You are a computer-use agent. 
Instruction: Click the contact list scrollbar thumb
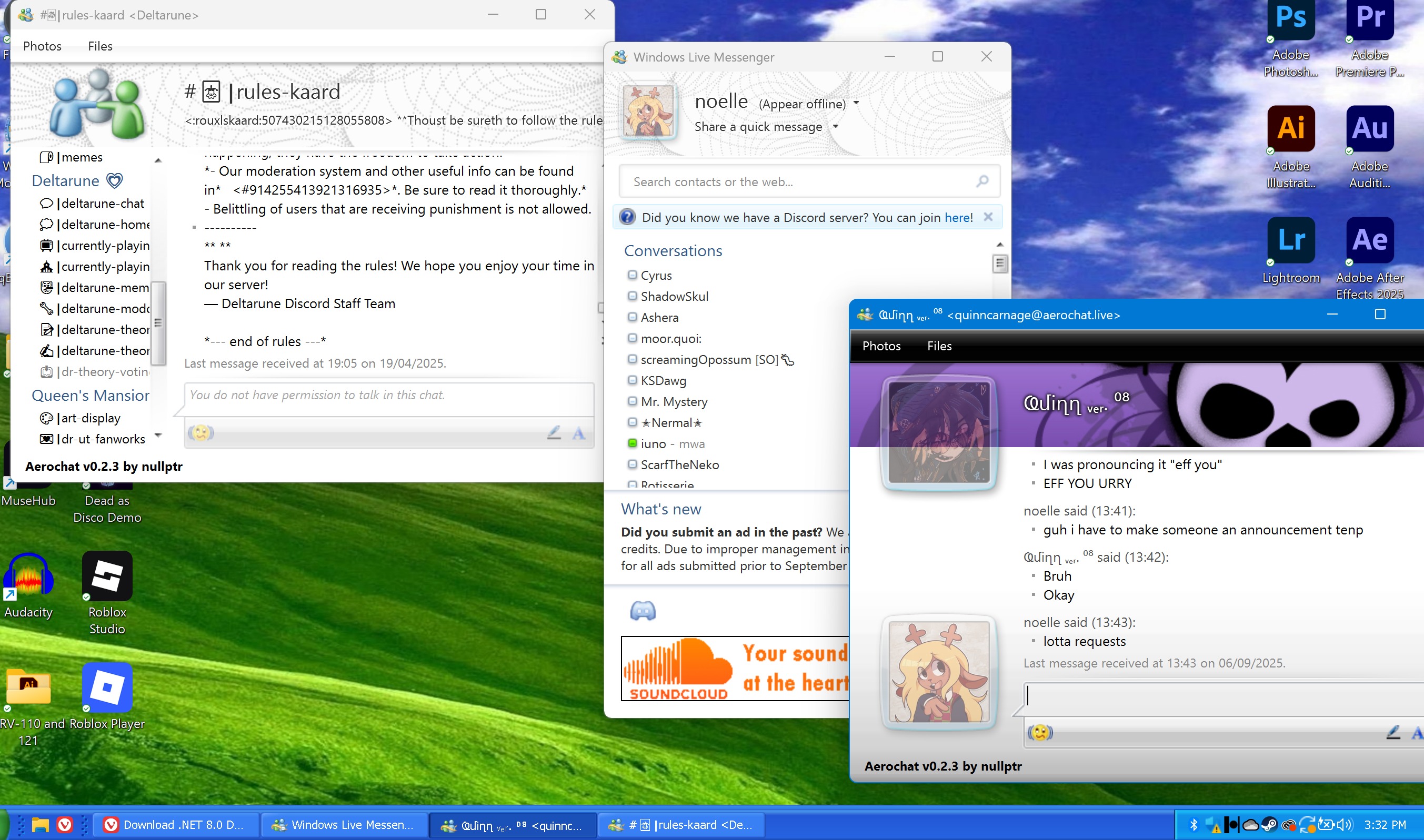pyautogui.click(x=1000, y=264)
